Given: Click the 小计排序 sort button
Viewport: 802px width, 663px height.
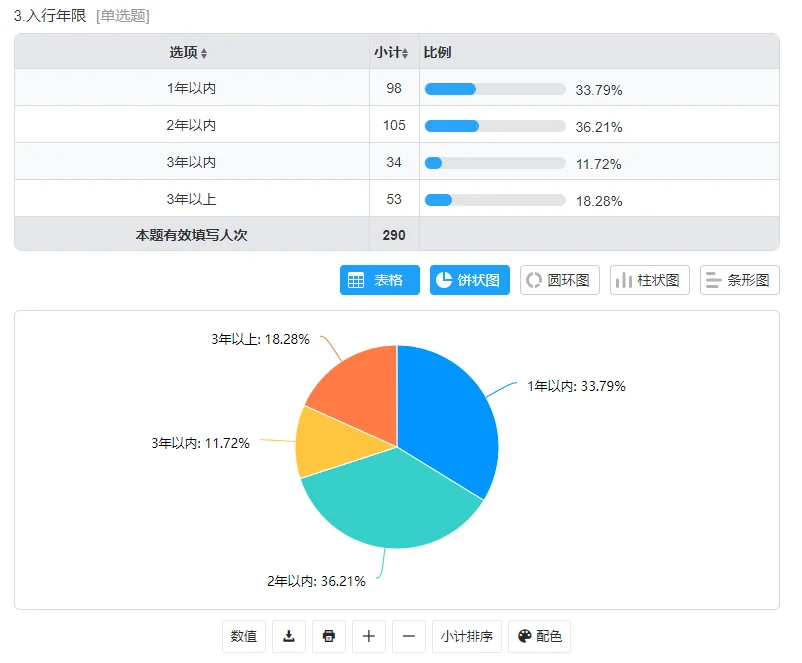Looking at the screenshot, I should pos(467,636).
